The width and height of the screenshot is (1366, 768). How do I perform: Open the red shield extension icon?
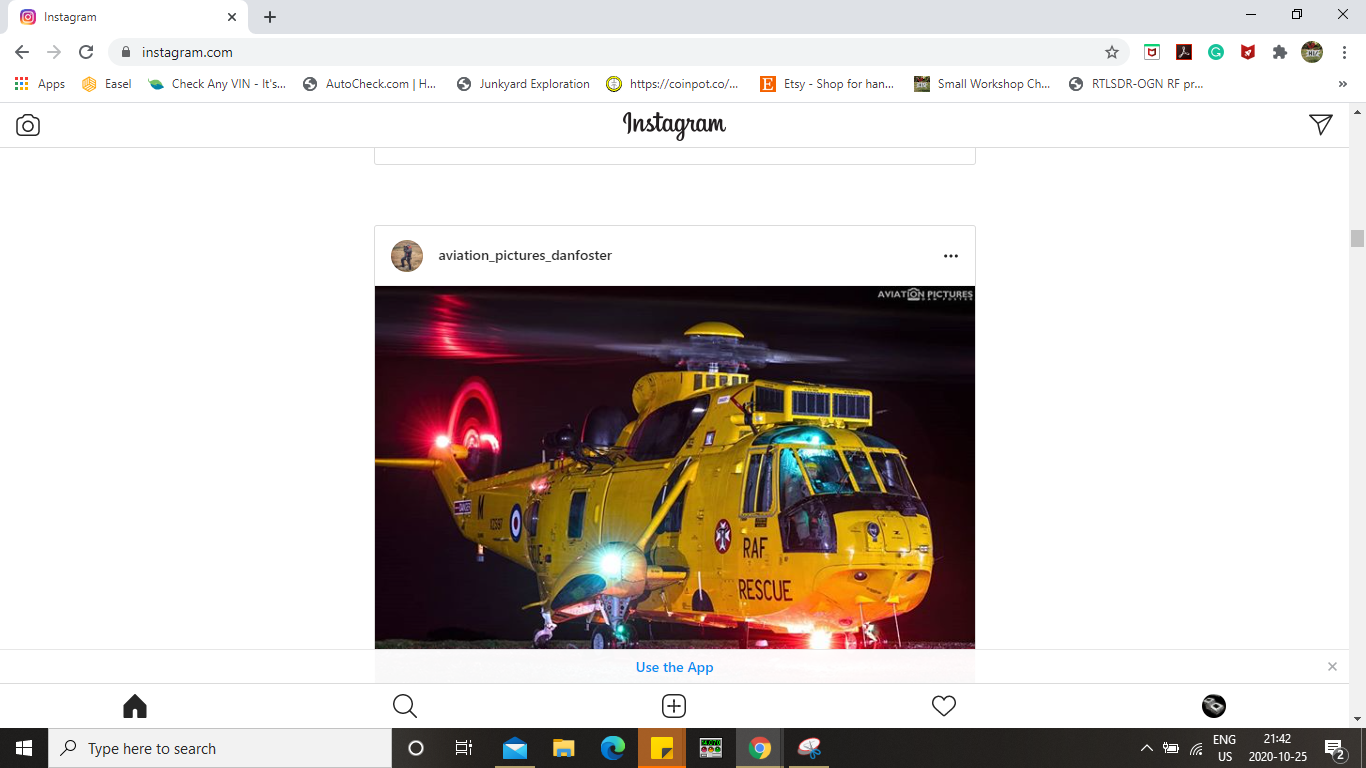point(1248,52)
